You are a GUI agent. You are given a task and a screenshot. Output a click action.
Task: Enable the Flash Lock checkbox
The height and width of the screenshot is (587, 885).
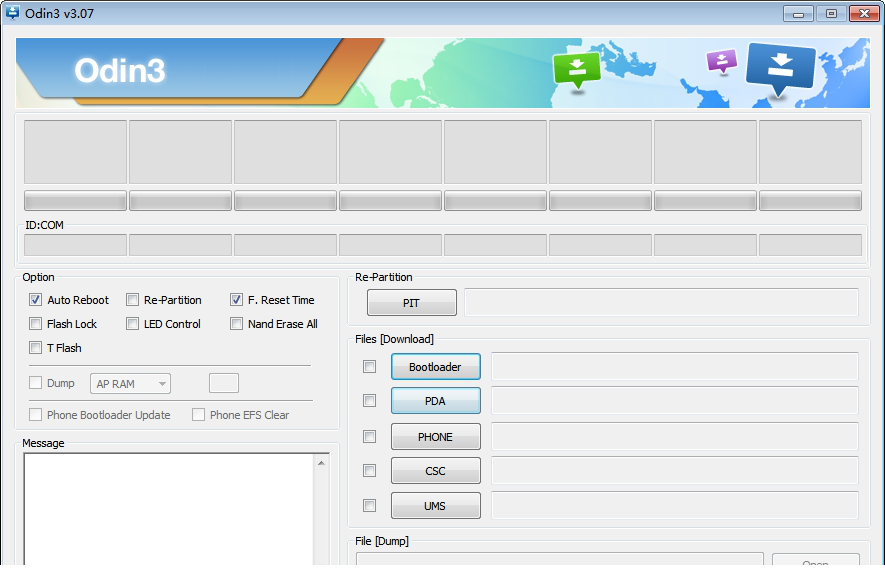(x=36, y=324)
